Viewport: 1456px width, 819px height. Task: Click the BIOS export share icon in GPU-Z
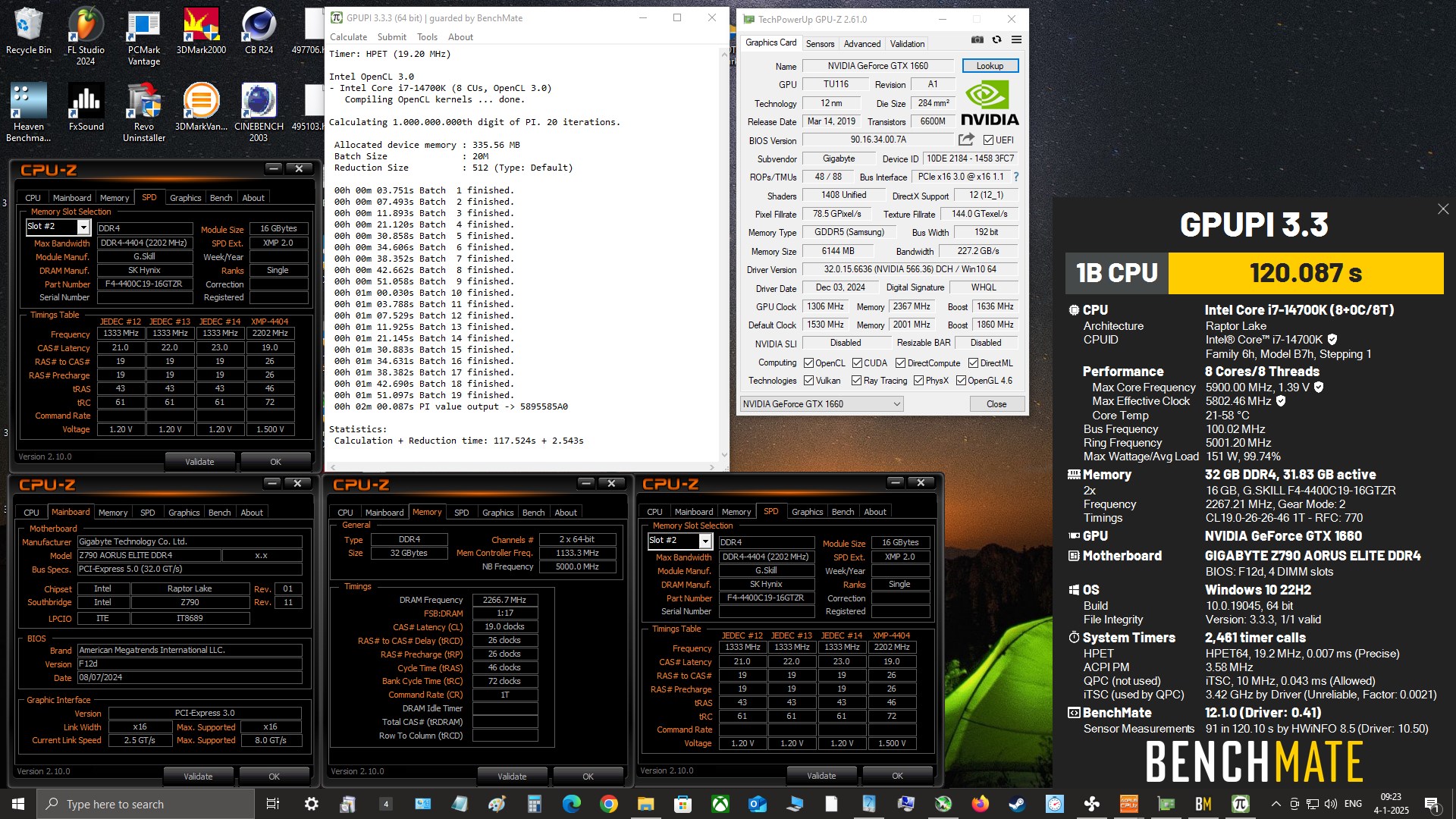pyautogui.click(x=966, y=140)
